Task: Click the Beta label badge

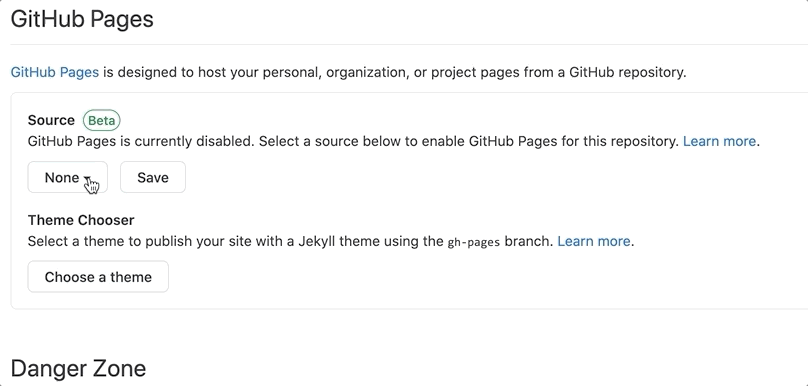Action: tap(102, 120)
